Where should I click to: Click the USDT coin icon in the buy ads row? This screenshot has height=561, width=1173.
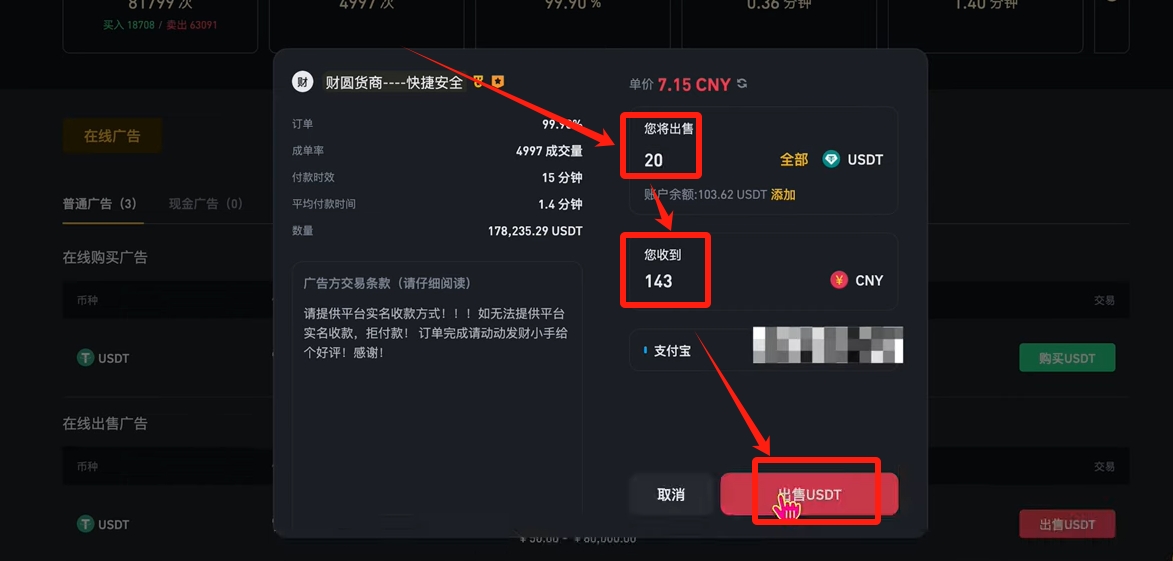[86, 358]
